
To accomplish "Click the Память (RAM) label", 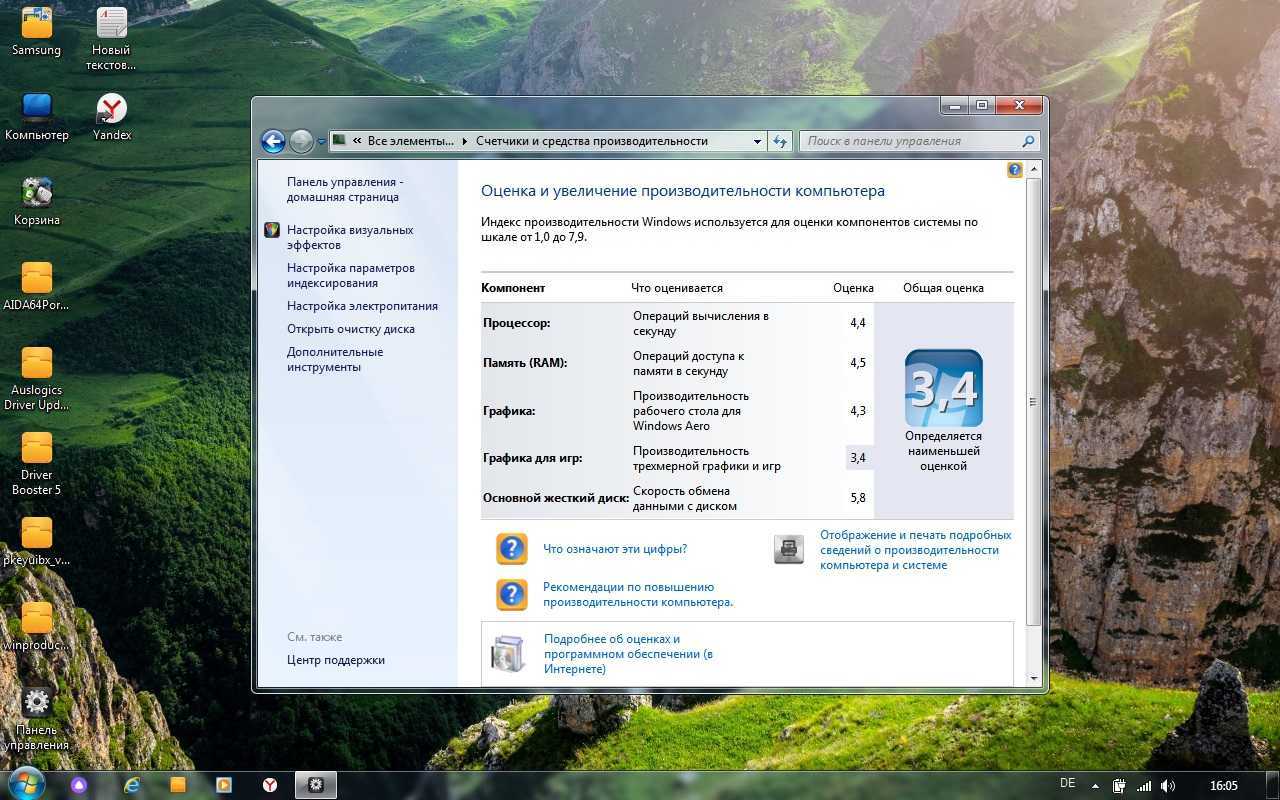I will pyautogui.click(x=525, y=363).
